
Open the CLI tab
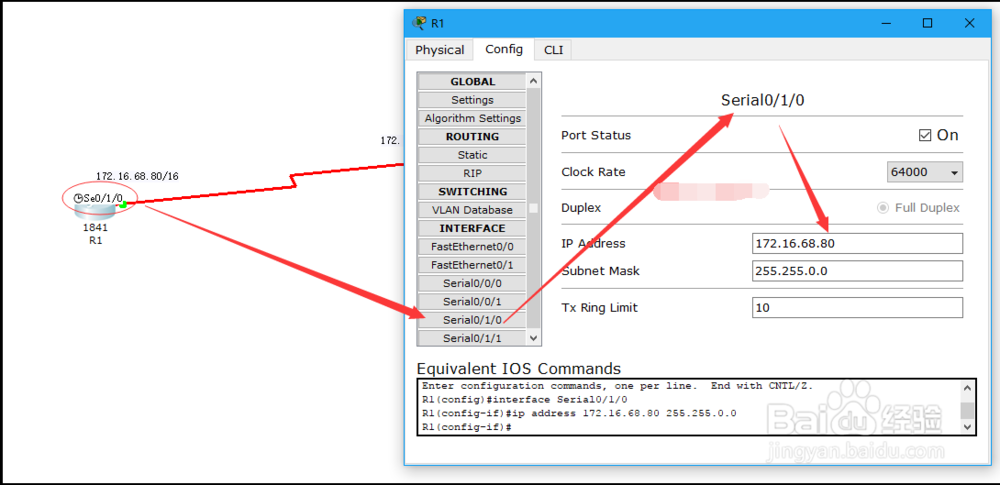click(554, 50)
